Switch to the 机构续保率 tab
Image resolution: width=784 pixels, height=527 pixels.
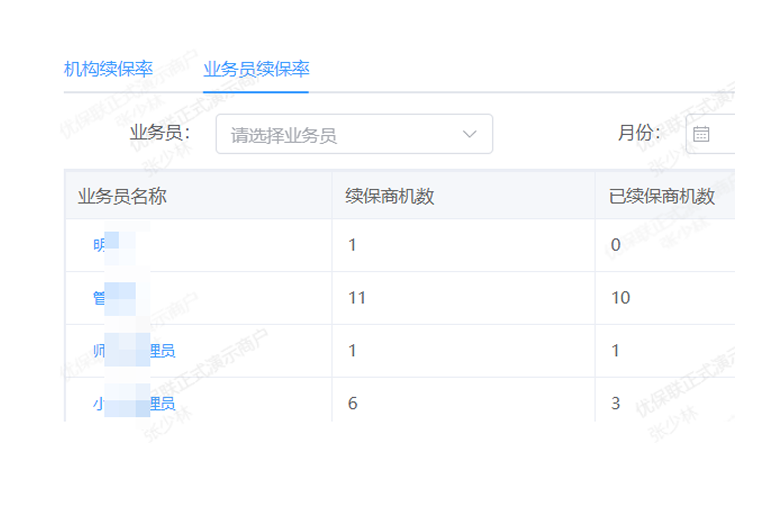(x=108, y=69)
